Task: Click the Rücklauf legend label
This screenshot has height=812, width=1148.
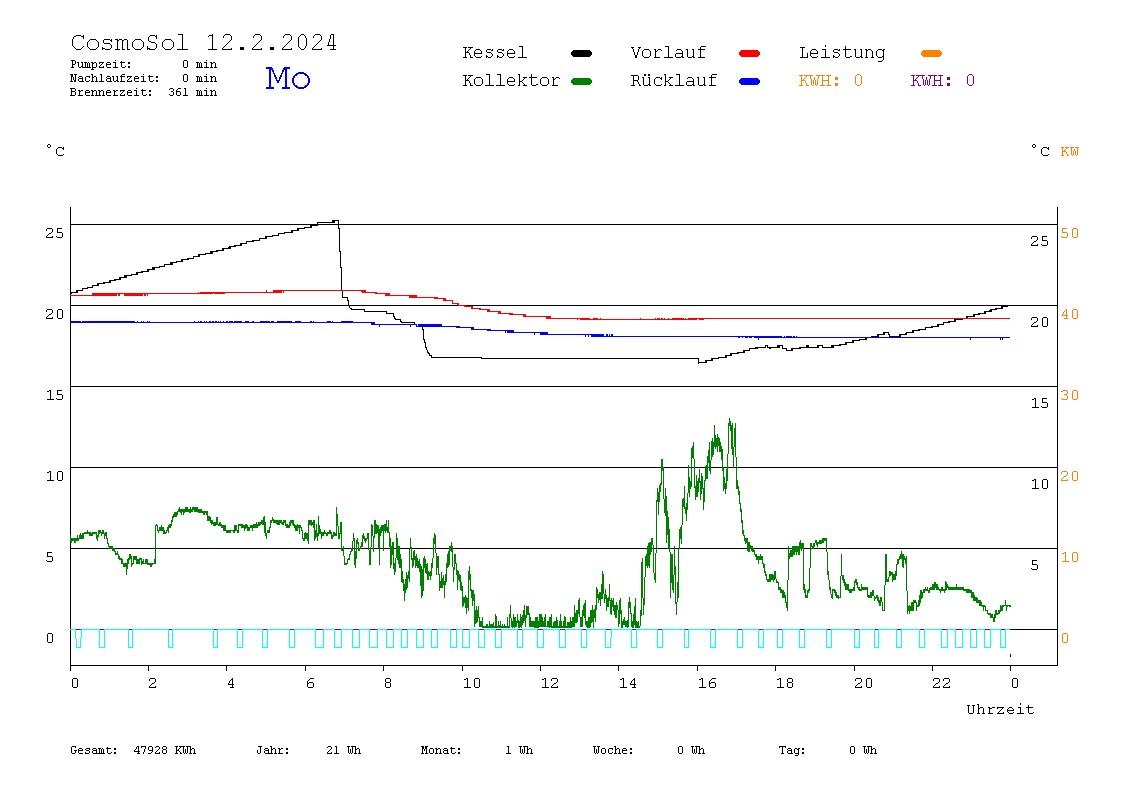Action: (674, 81)
